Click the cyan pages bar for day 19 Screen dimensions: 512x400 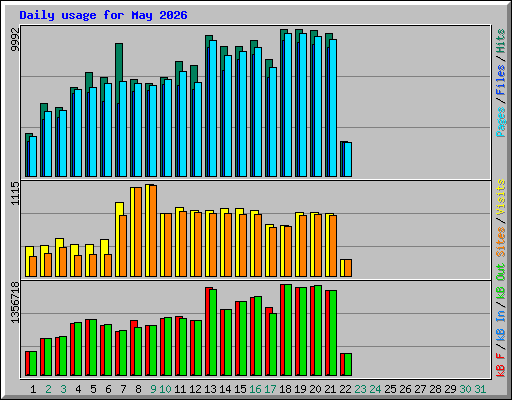coord(303,105)
